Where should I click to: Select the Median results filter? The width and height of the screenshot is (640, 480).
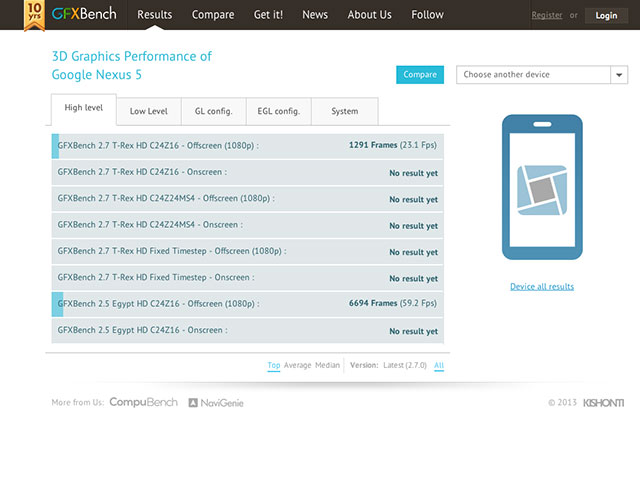[327, 365]
